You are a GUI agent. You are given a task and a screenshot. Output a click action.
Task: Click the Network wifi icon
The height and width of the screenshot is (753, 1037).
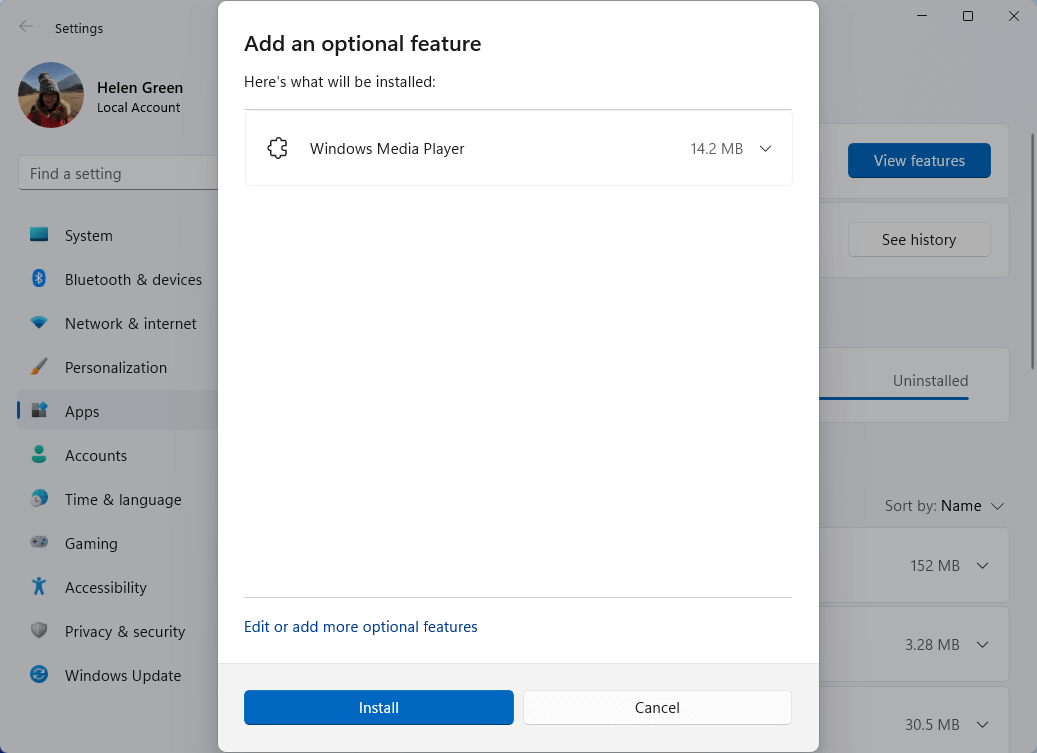pos(39,323)
